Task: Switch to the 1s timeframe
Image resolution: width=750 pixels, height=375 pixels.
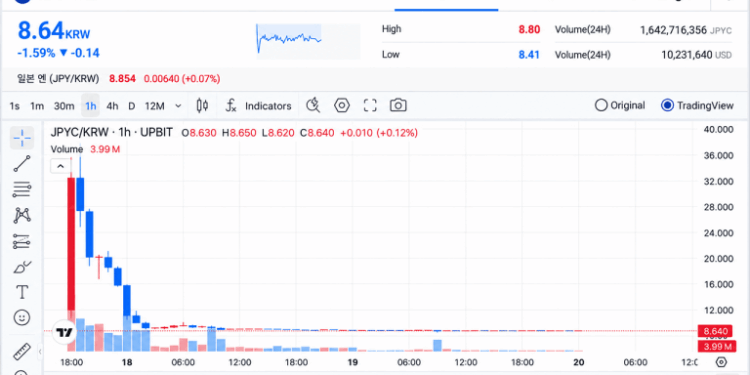Action: pos(15,106)
